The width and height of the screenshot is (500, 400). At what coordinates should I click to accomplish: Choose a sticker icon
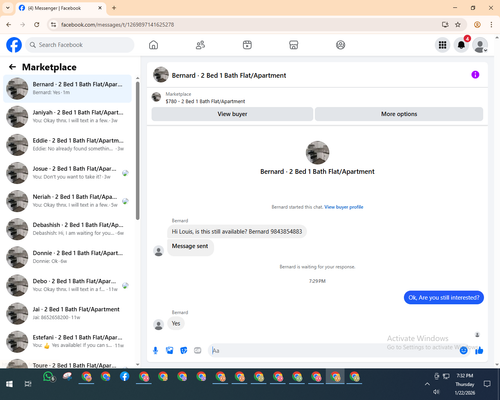pos(183,350)
